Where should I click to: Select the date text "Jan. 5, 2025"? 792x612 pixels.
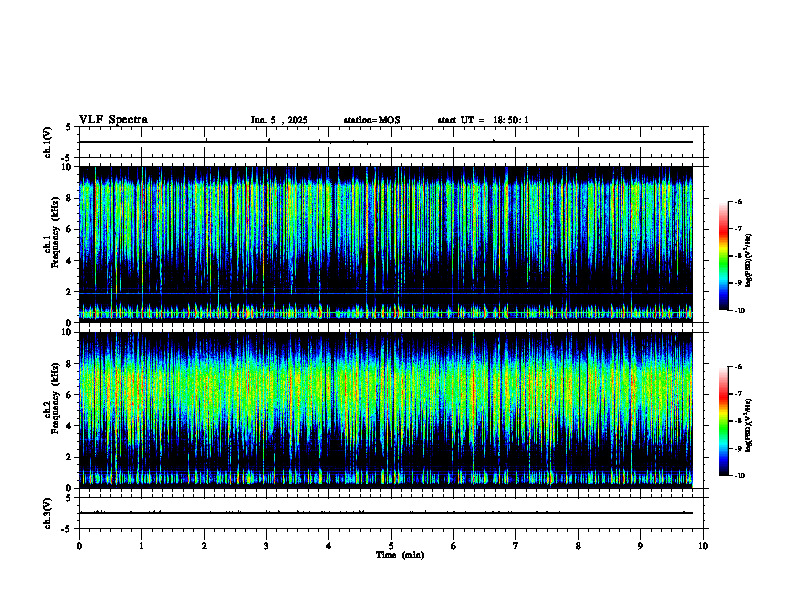[279, 120]
